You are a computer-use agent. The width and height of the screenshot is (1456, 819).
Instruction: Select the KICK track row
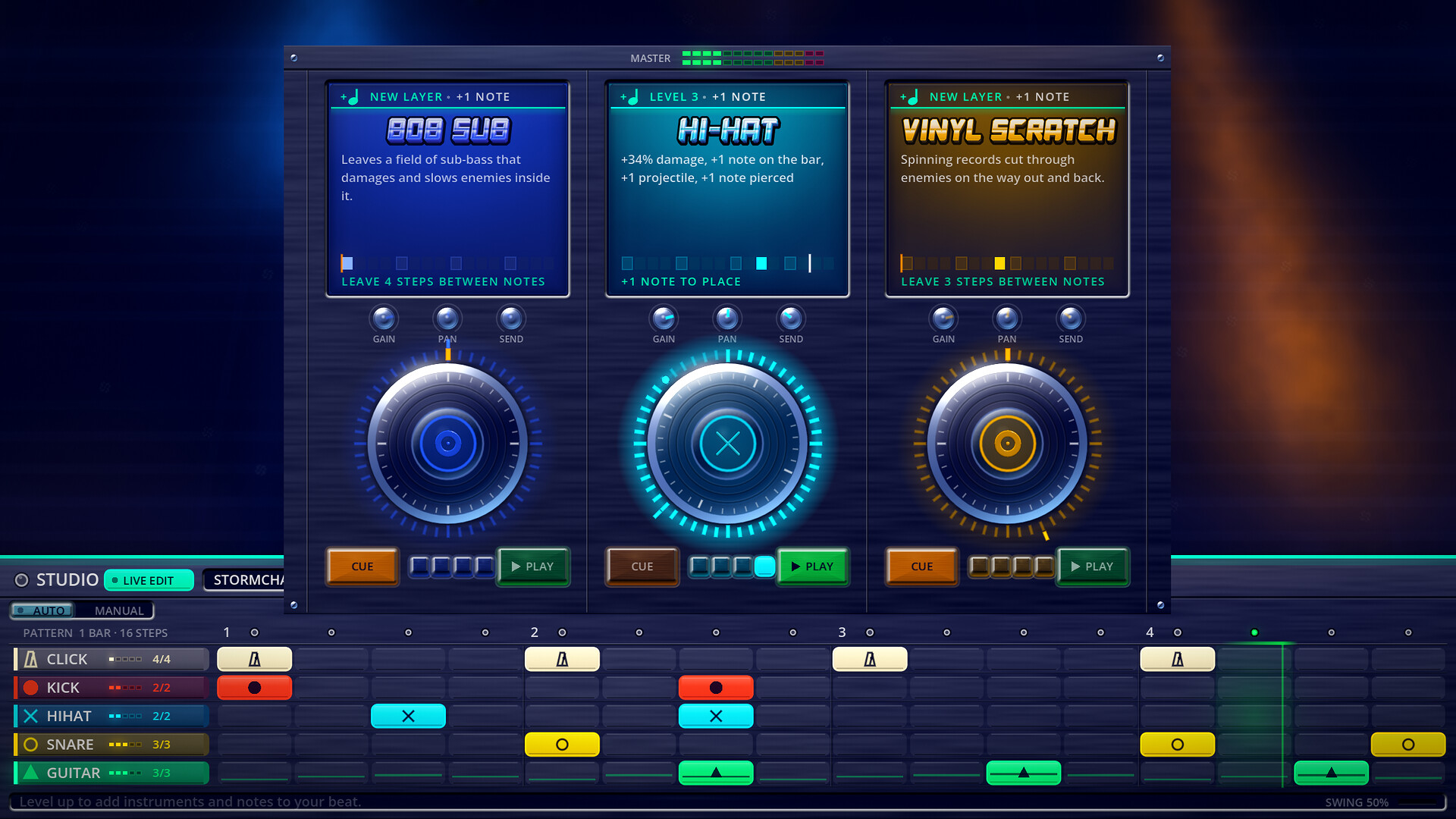point(111,688)
